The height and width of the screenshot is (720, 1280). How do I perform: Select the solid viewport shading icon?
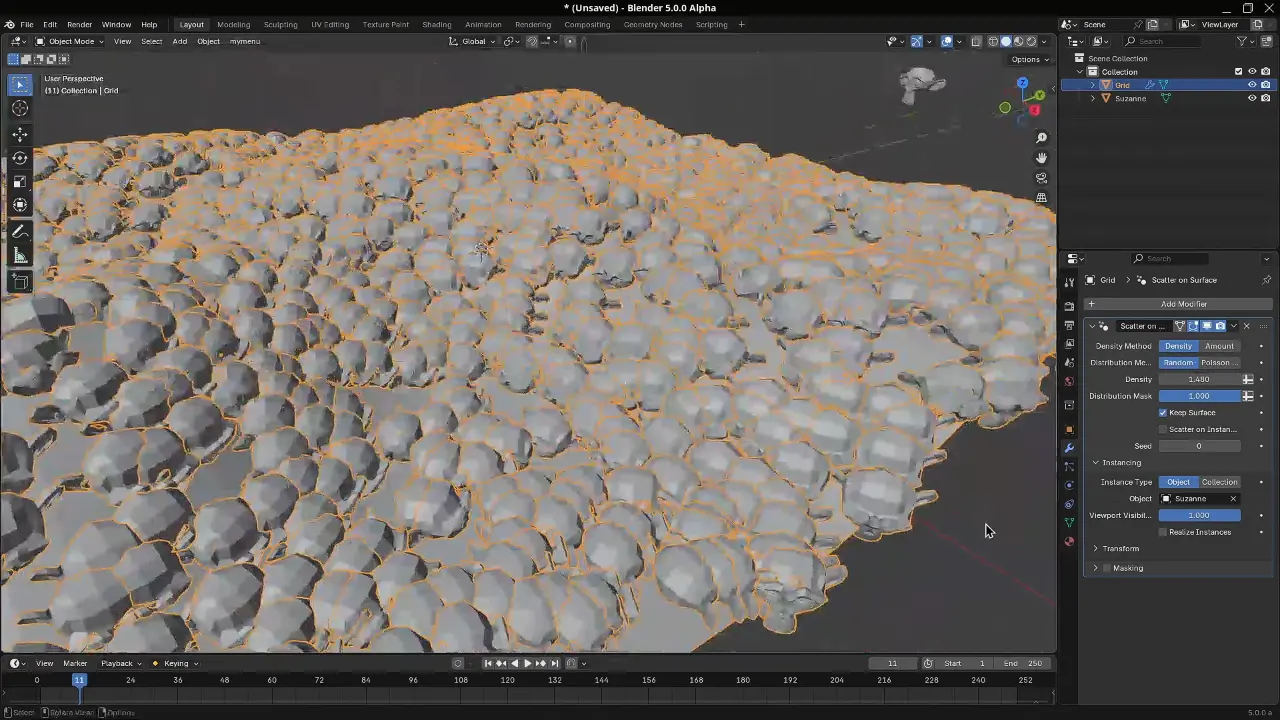(1006, 41)
